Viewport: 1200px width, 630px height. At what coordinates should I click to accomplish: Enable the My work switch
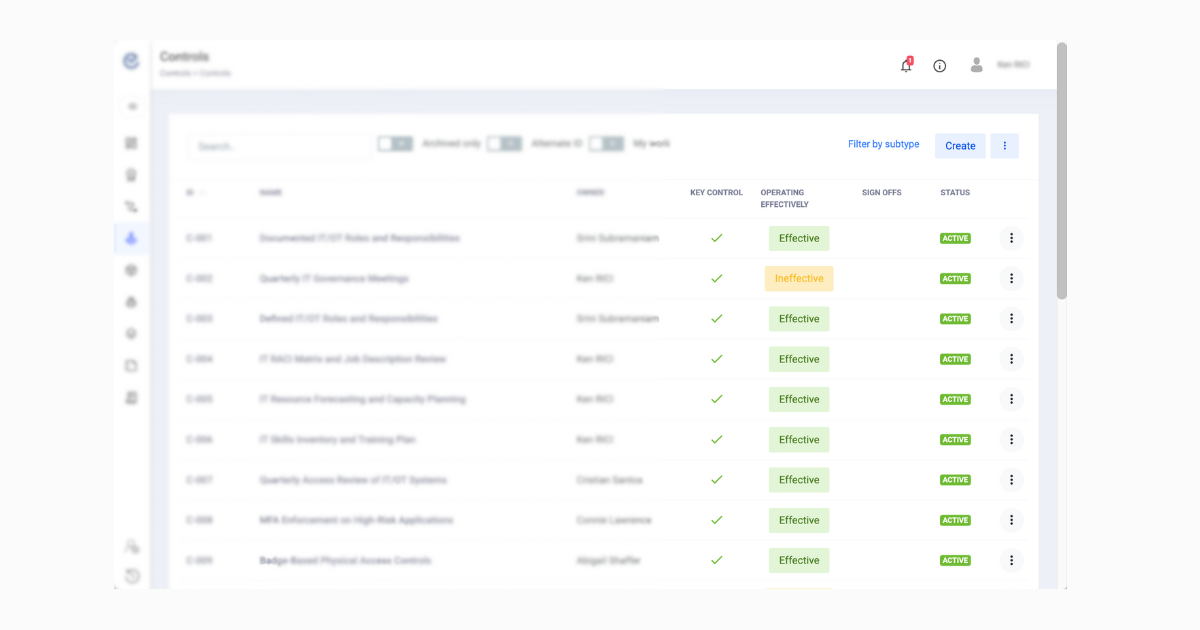point(606,144)
